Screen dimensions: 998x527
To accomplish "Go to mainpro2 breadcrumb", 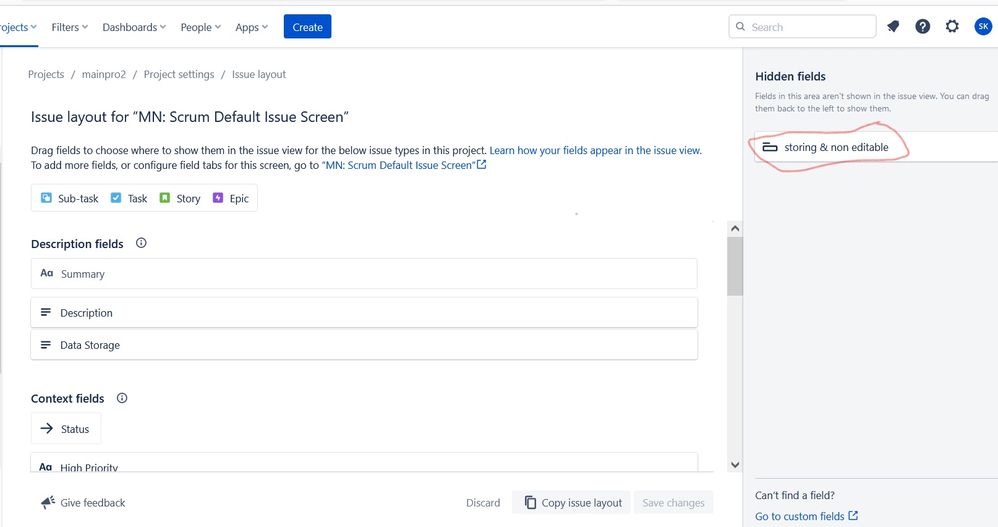I will tap(104, 74).
